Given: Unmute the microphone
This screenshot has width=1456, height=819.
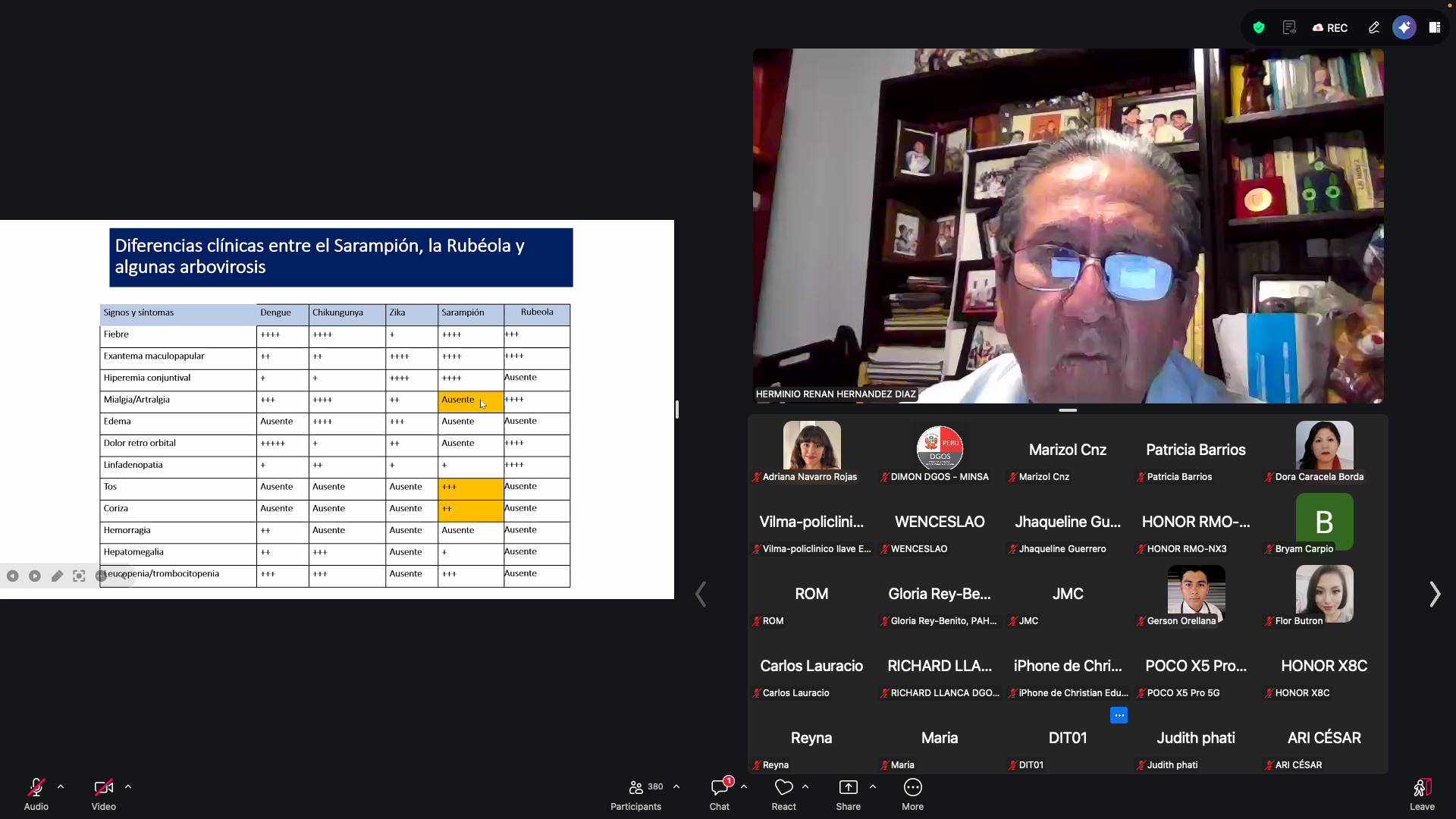Looking at the screenshot, I should click(x=36, y=787).
